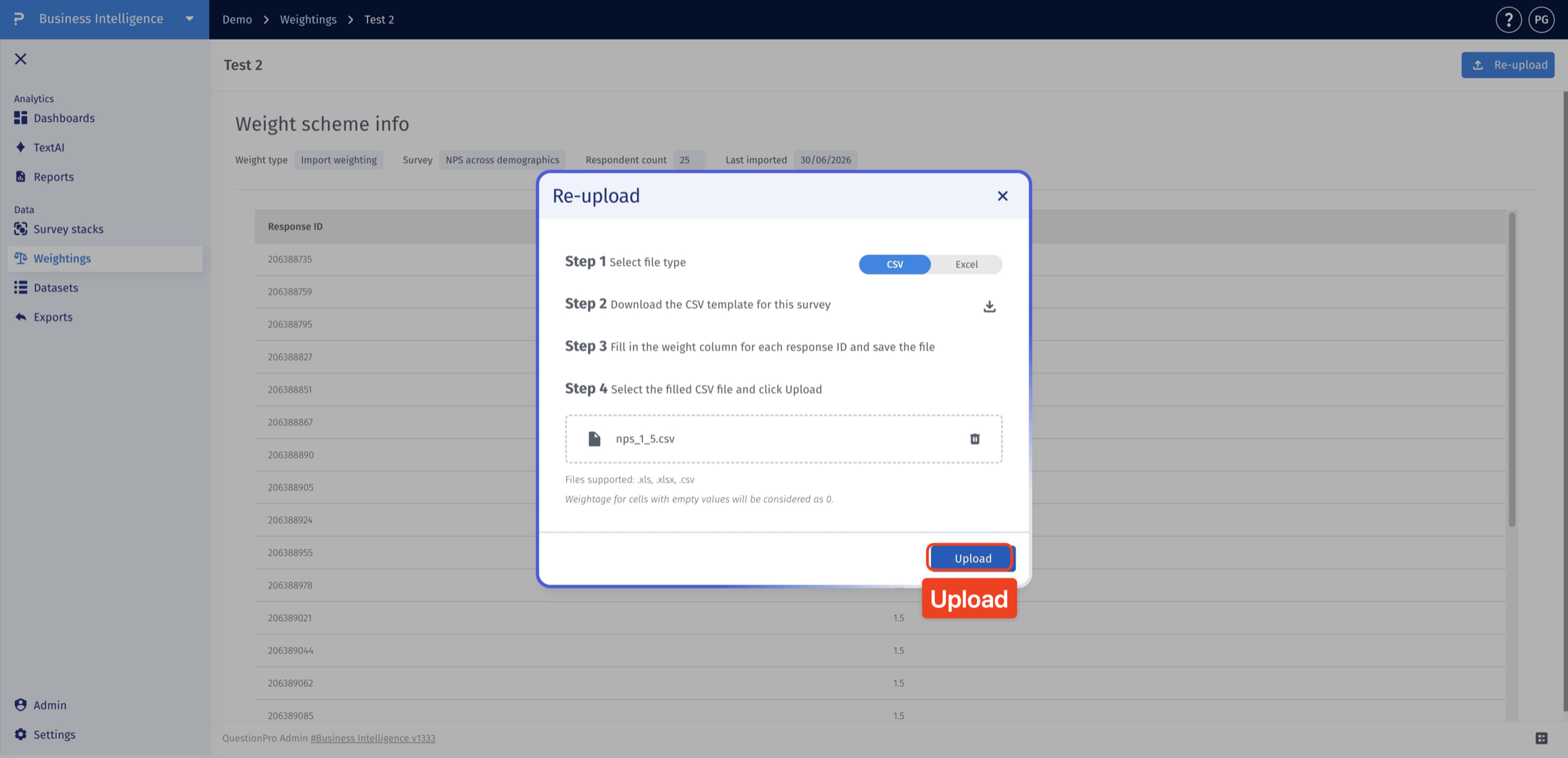Click response ID 206388851
Image resolution: width=1568 pixels, height=758 pixels.
[x=289, y=390]
